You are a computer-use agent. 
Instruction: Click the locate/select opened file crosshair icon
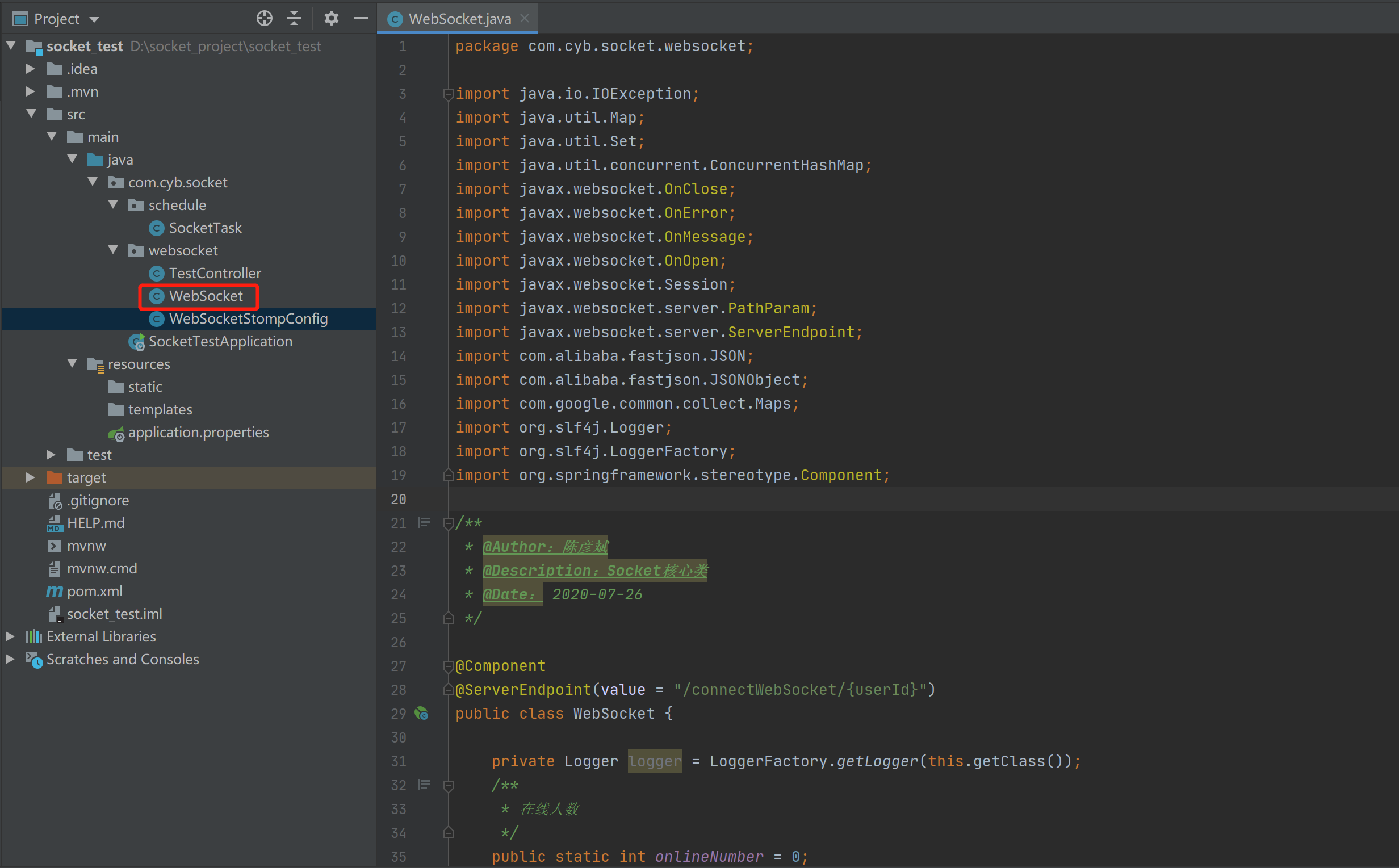click(264, 18)
